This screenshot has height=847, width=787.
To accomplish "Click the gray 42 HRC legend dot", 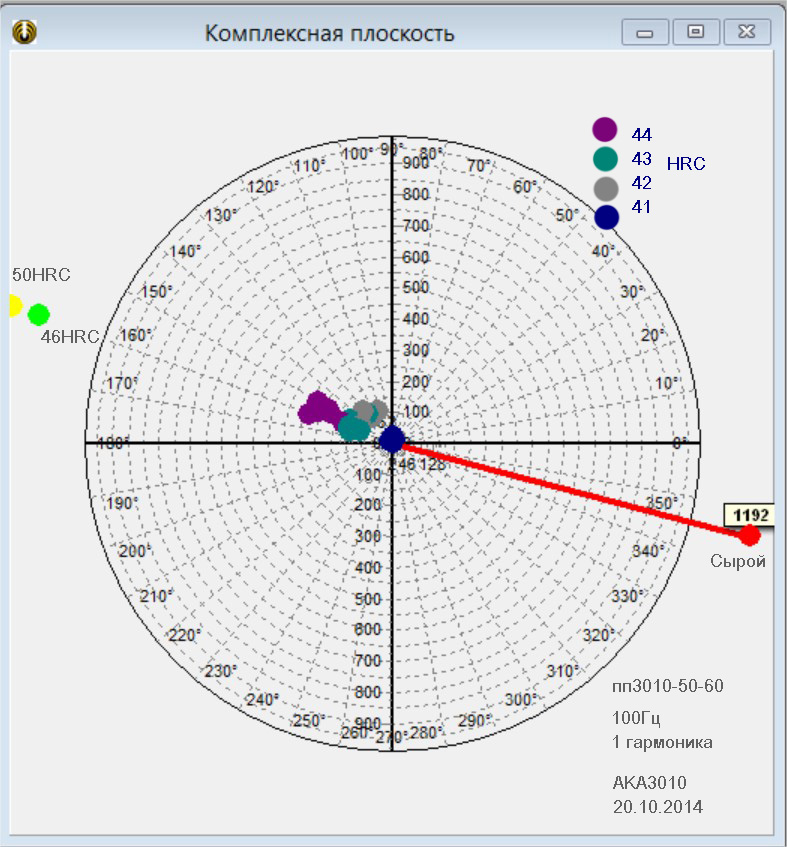I will [x=606, y=189].
